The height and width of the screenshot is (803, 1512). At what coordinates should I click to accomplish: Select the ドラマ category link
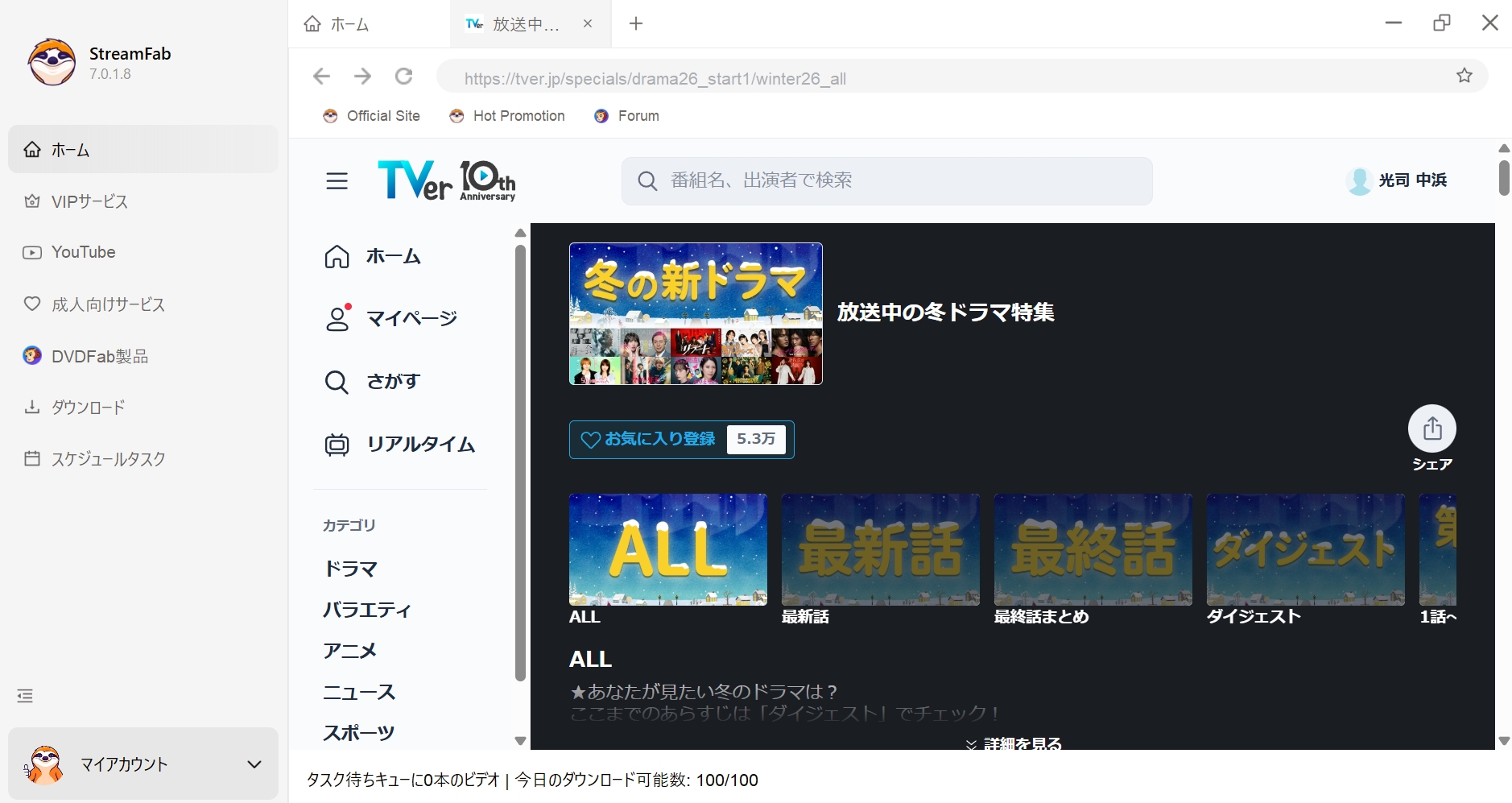[350, 569]
